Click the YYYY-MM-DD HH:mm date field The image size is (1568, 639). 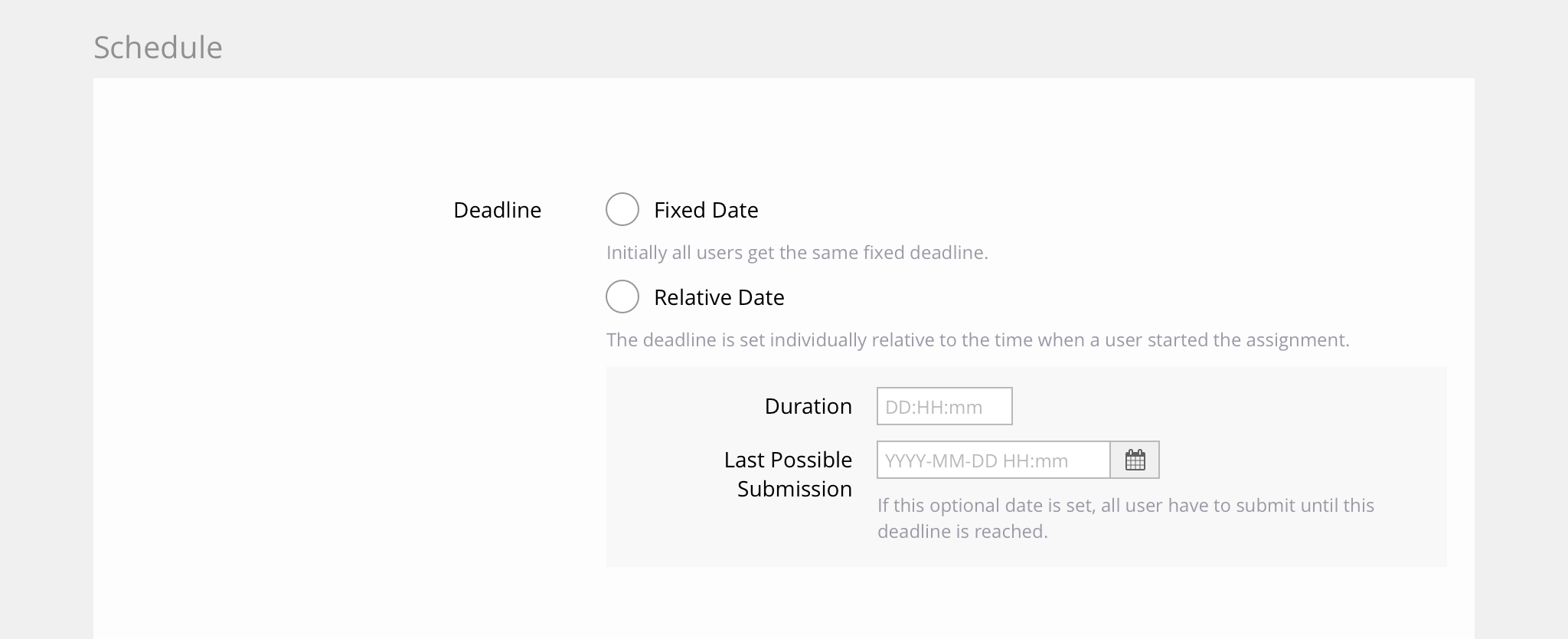click(993, 460)
